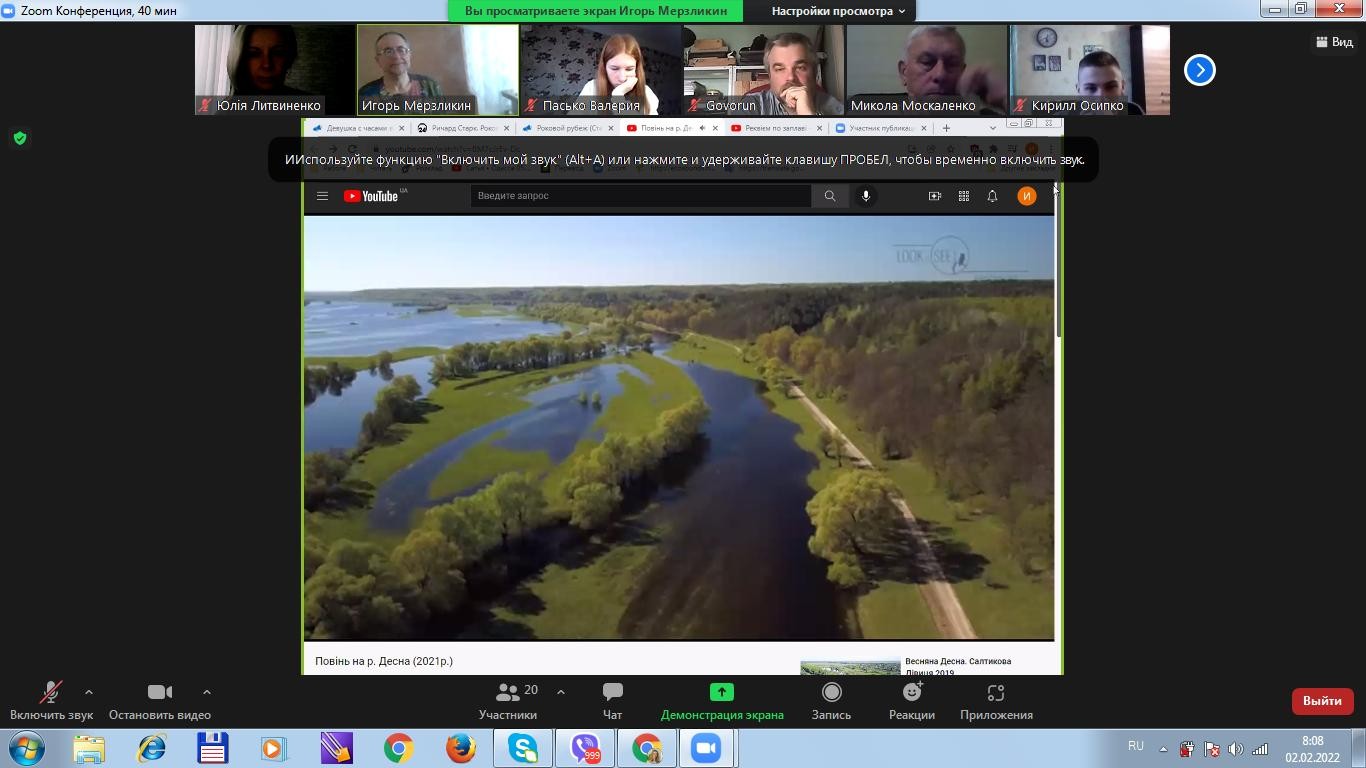Show hidden tray icons arrow
Viewport: 1366px width, 768px height.
[x=1163, y=749]
